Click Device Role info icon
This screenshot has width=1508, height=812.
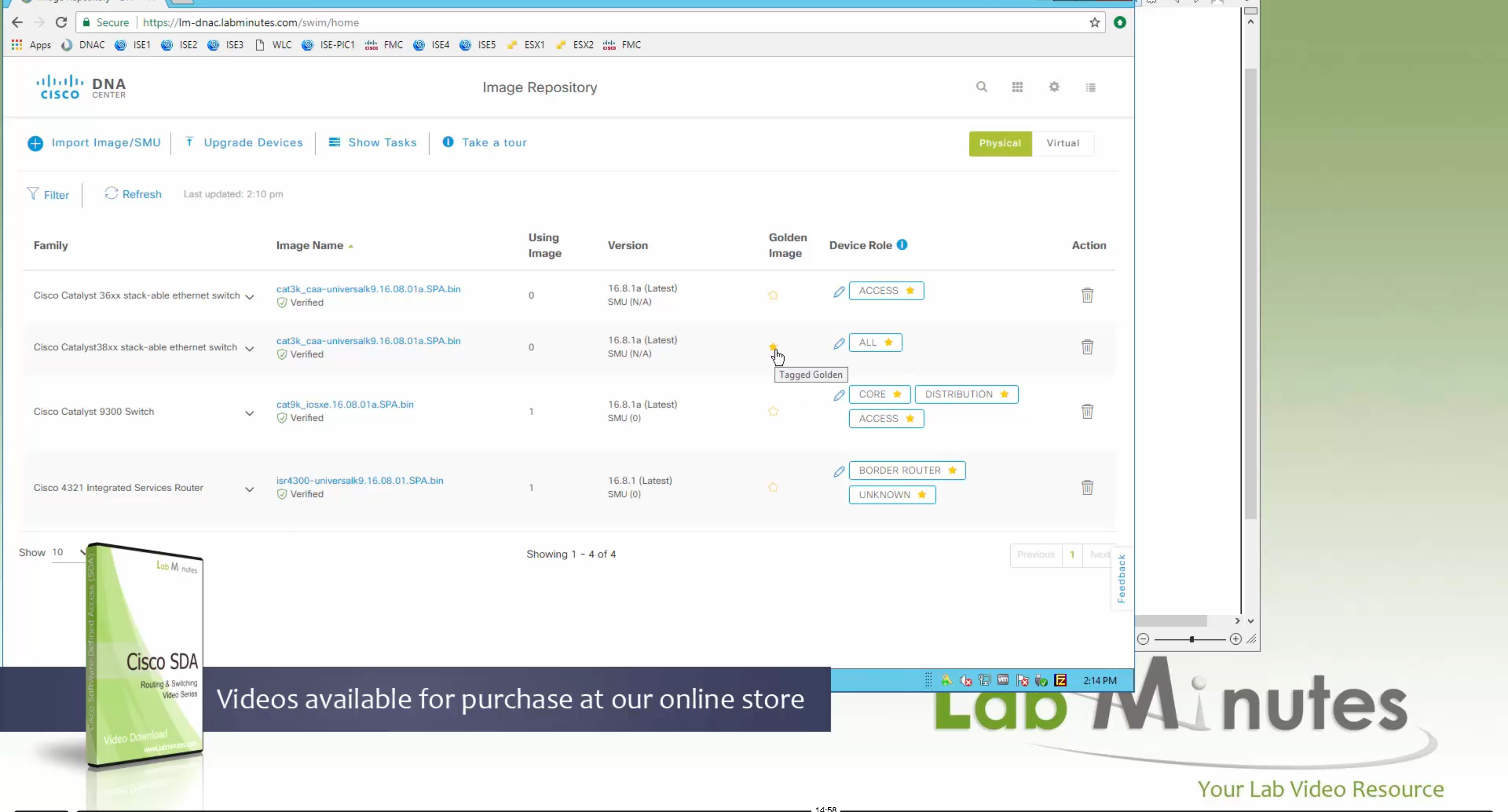click(x=902, y=244)
